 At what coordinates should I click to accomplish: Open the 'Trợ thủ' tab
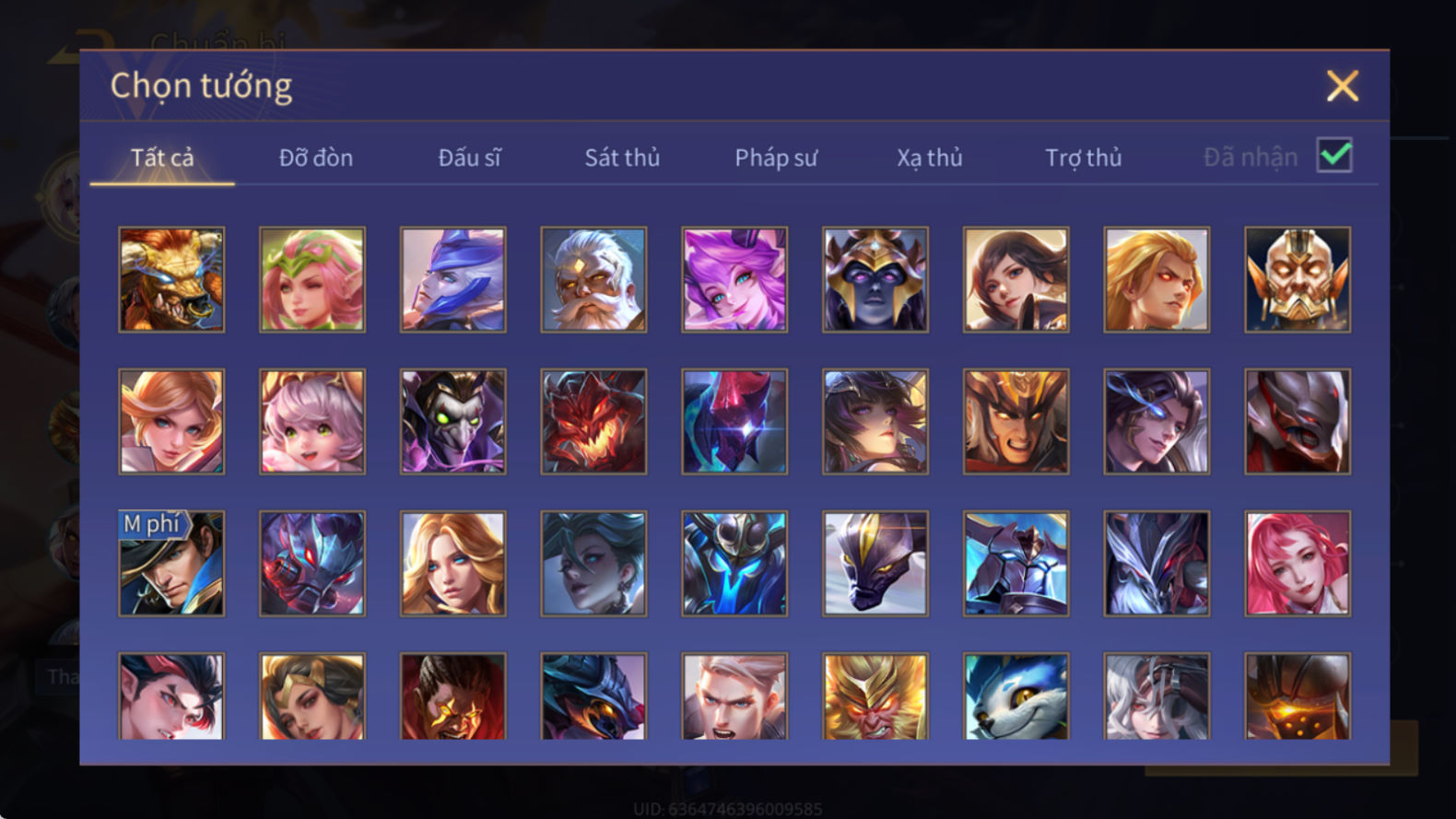click(x=1084, y=158)
